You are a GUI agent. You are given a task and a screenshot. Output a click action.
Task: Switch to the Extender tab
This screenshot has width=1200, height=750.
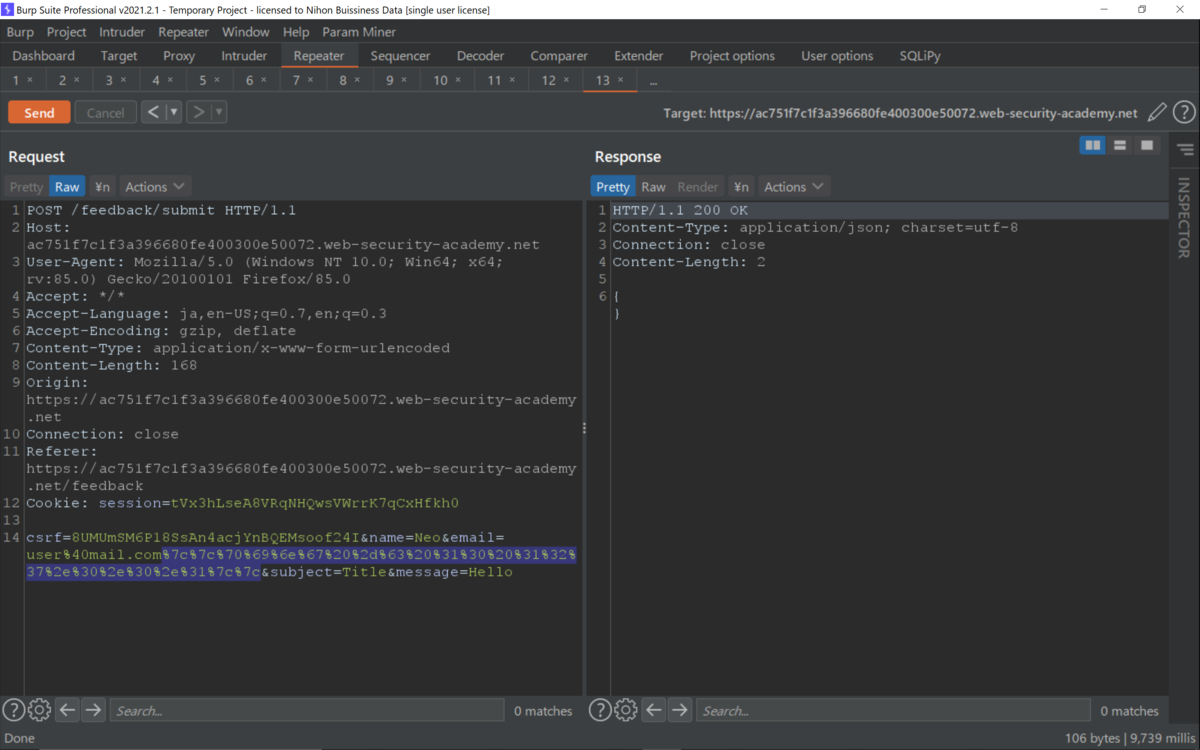639,56
